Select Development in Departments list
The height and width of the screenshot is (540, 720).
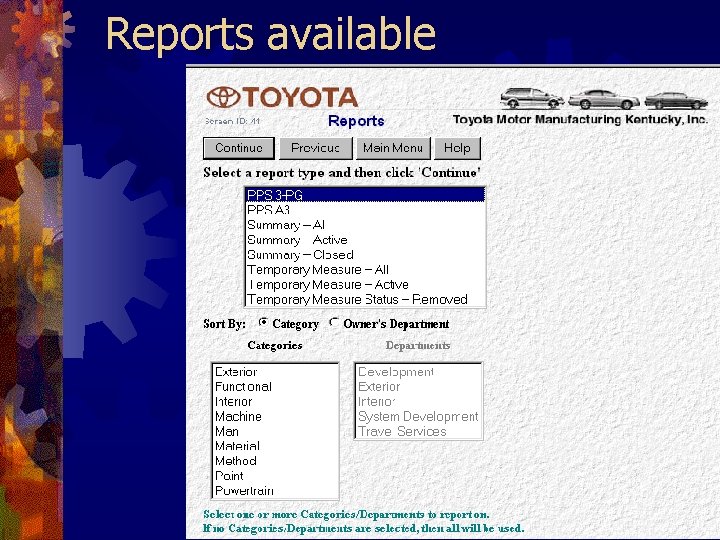pyautogui.click(x=418, y=372)
